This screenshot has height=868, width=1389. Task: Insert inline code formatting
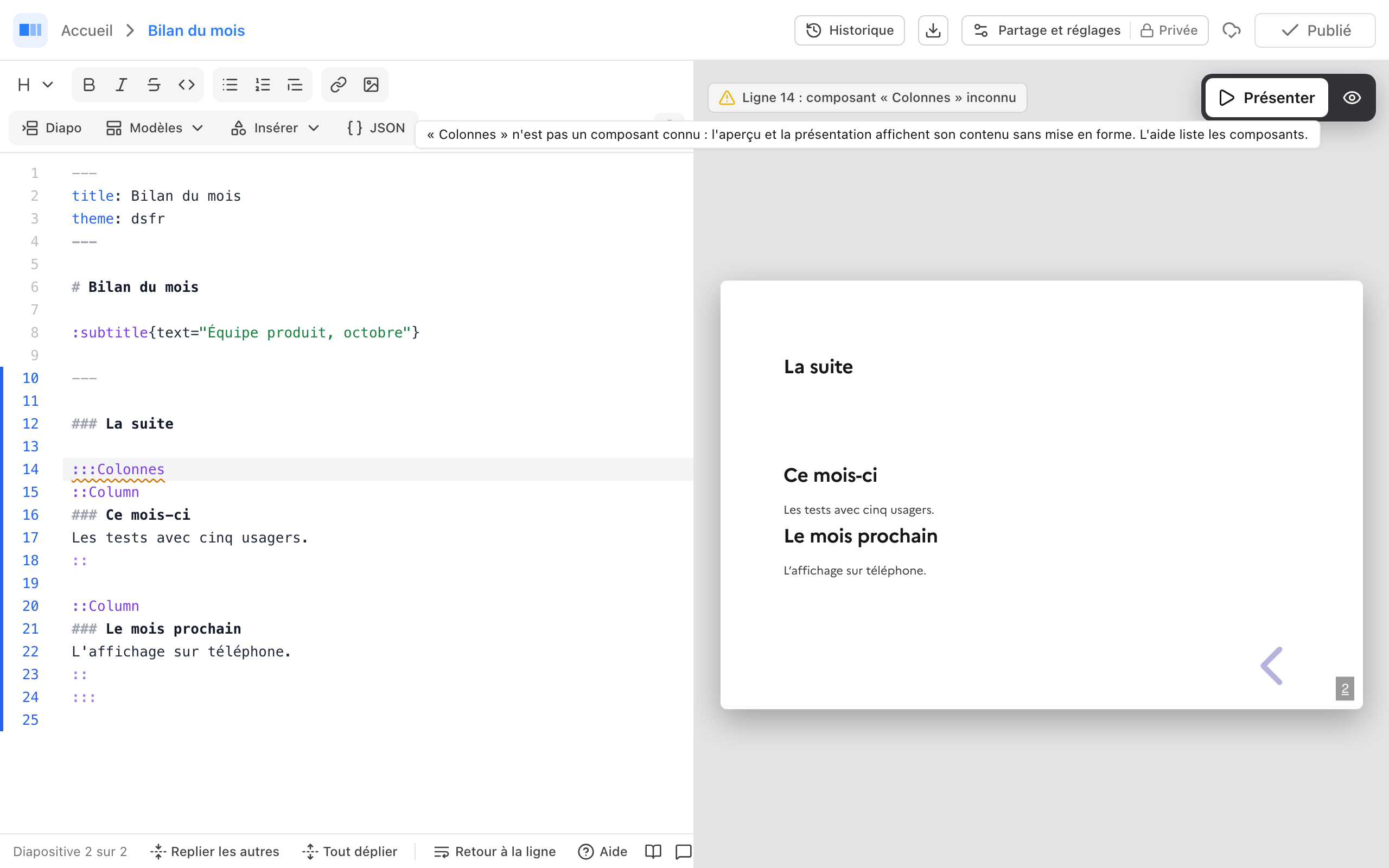pyautogui.click(x=187, y=85)
